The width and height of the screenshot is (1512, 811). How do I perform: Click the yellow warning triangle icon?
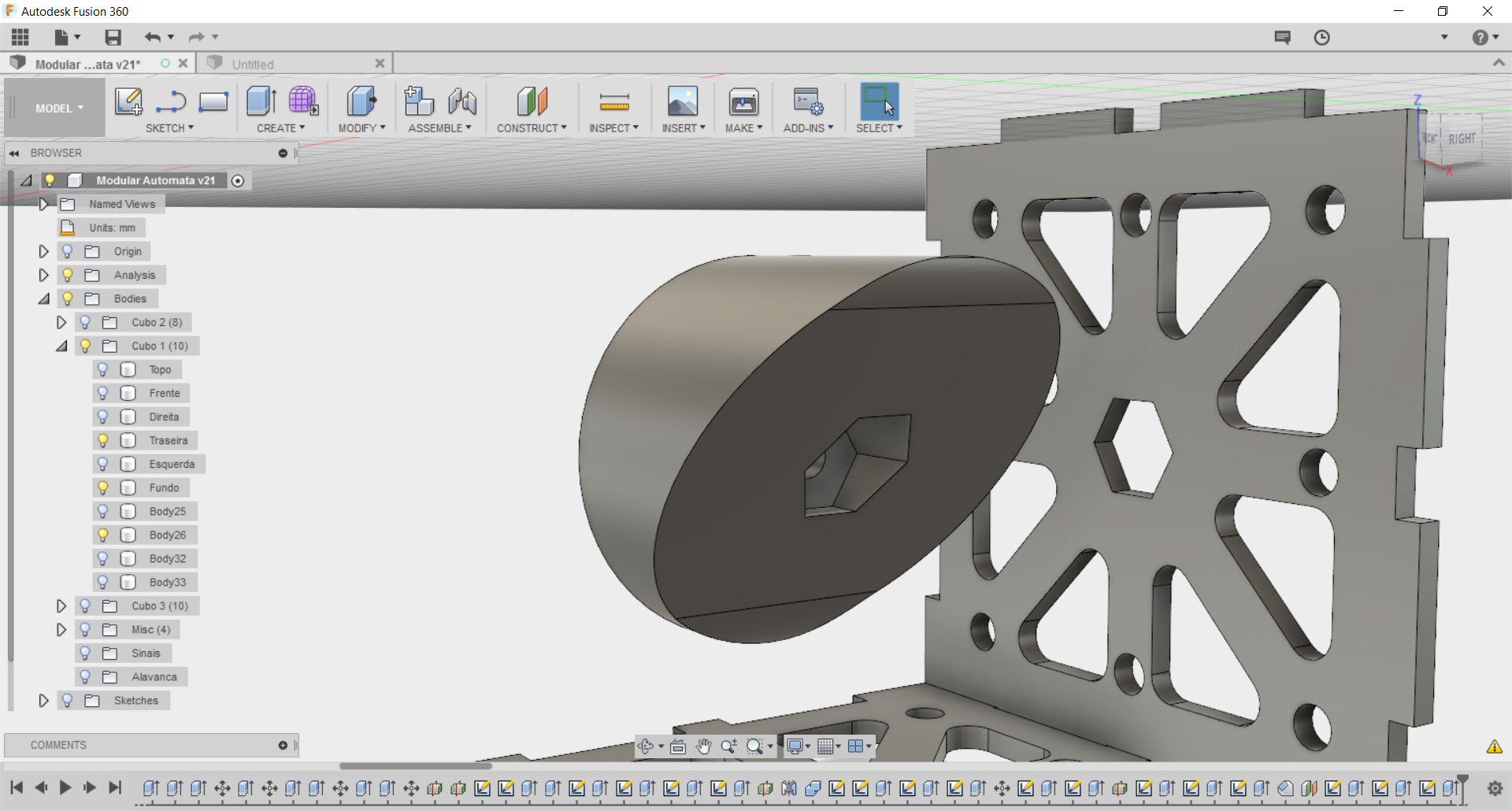(x=1494, y=746)
